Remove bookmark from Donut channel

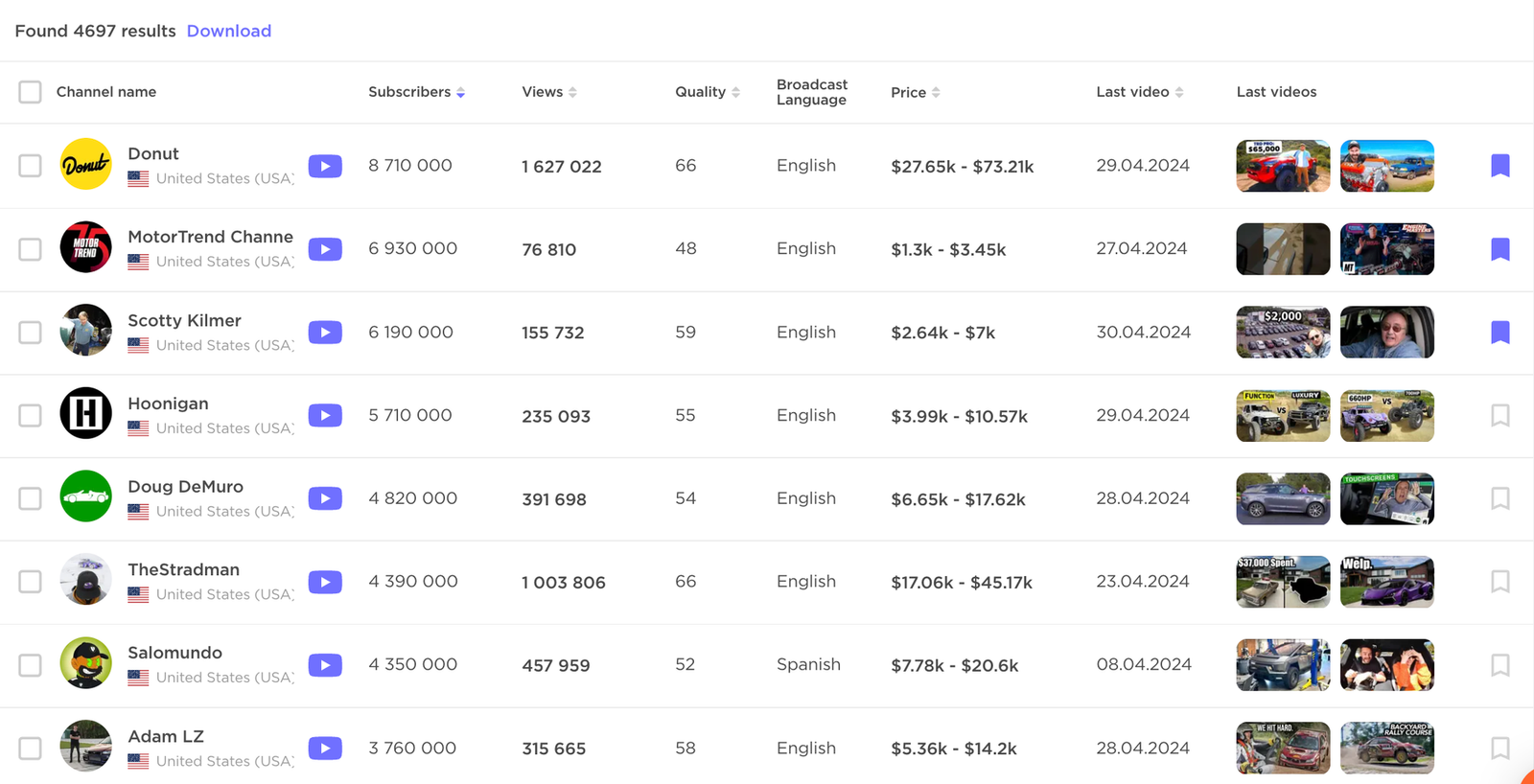point(1500,166)
